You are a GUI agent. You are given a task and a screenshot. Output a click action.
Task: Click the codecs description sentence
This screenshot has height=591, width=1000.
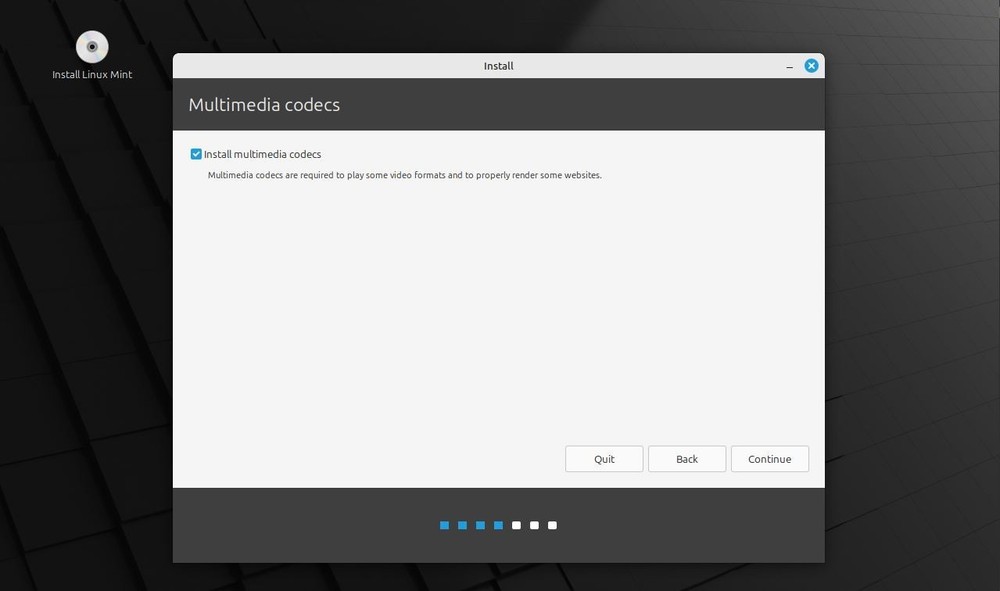tap(404, 174)
